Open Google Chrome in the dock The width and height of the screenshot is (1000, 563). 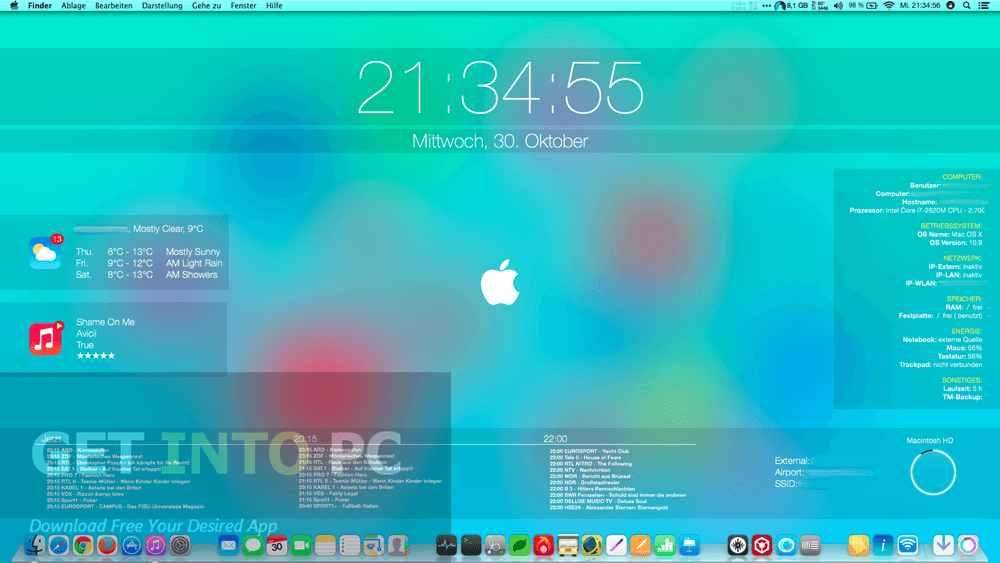[83, 545]
